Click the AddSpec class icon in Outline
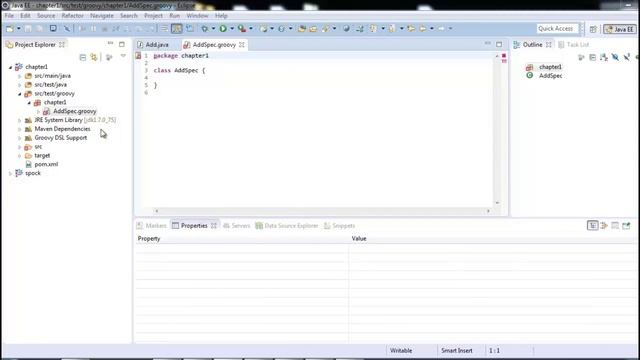Viewport: 640px width, 360px height. (529, 76)
